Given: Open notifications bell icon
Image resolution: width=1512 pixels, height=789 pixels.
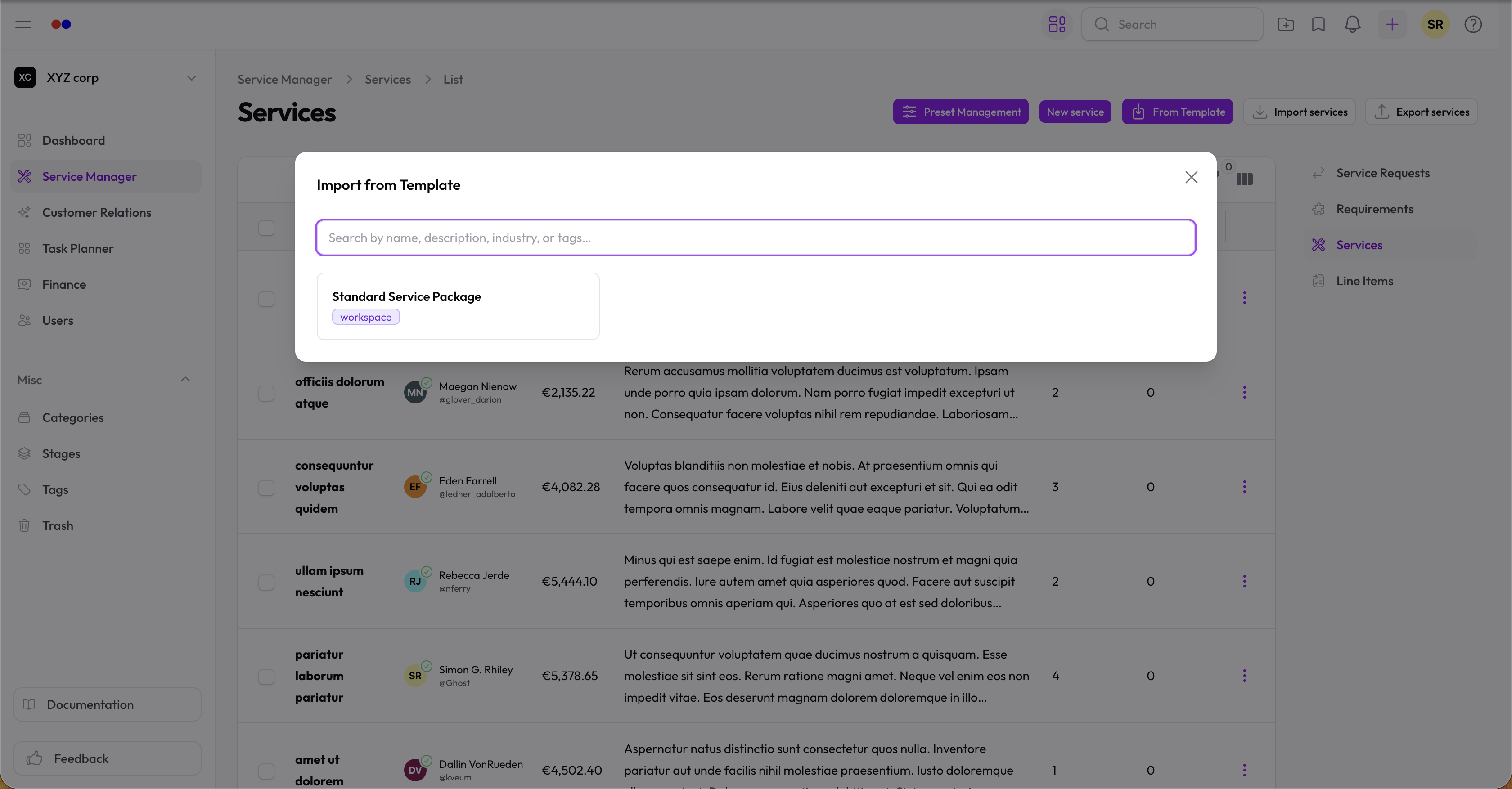Looking at the screenshot, I should pos(1352,25).
